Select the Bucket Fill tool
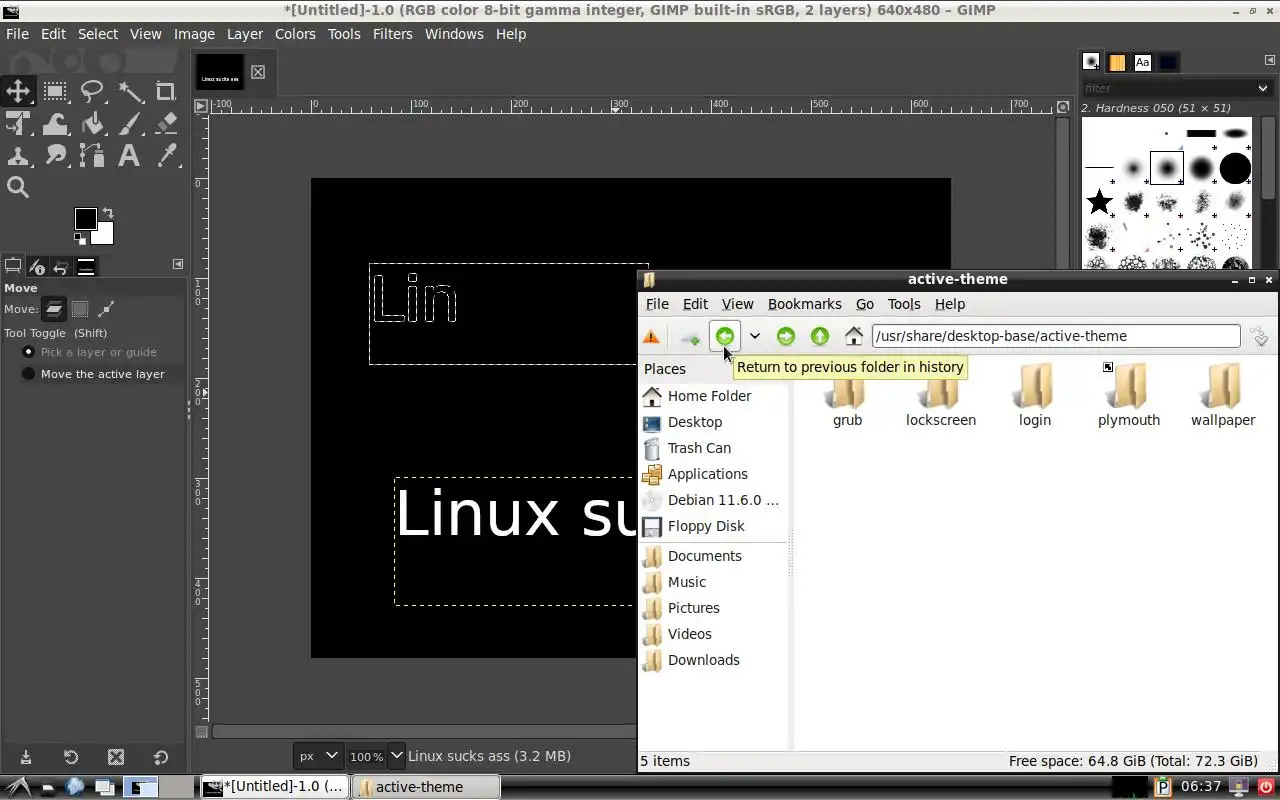This screenshot has width=1280, height=800. (x=92, y=124)
